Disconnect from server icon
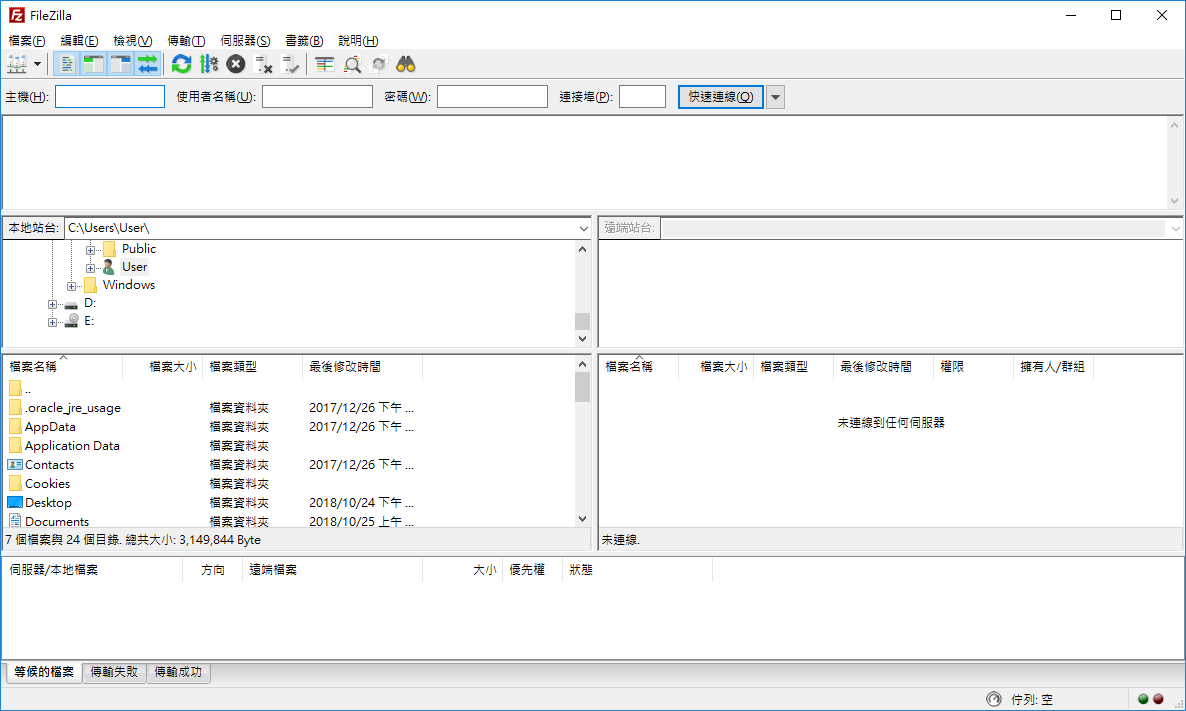 pos(263,64)
